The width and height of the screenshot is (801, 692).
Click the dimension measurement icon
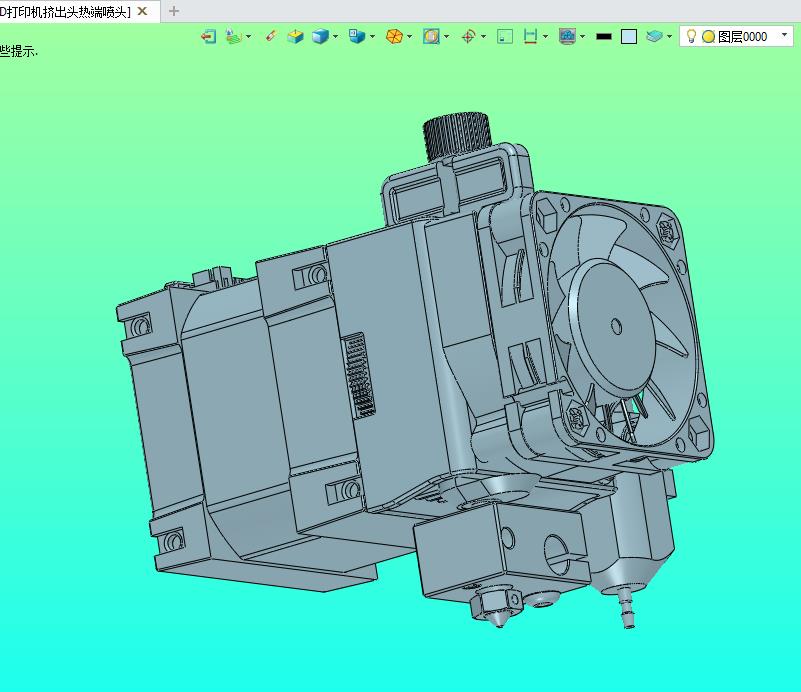click(530, 37)
